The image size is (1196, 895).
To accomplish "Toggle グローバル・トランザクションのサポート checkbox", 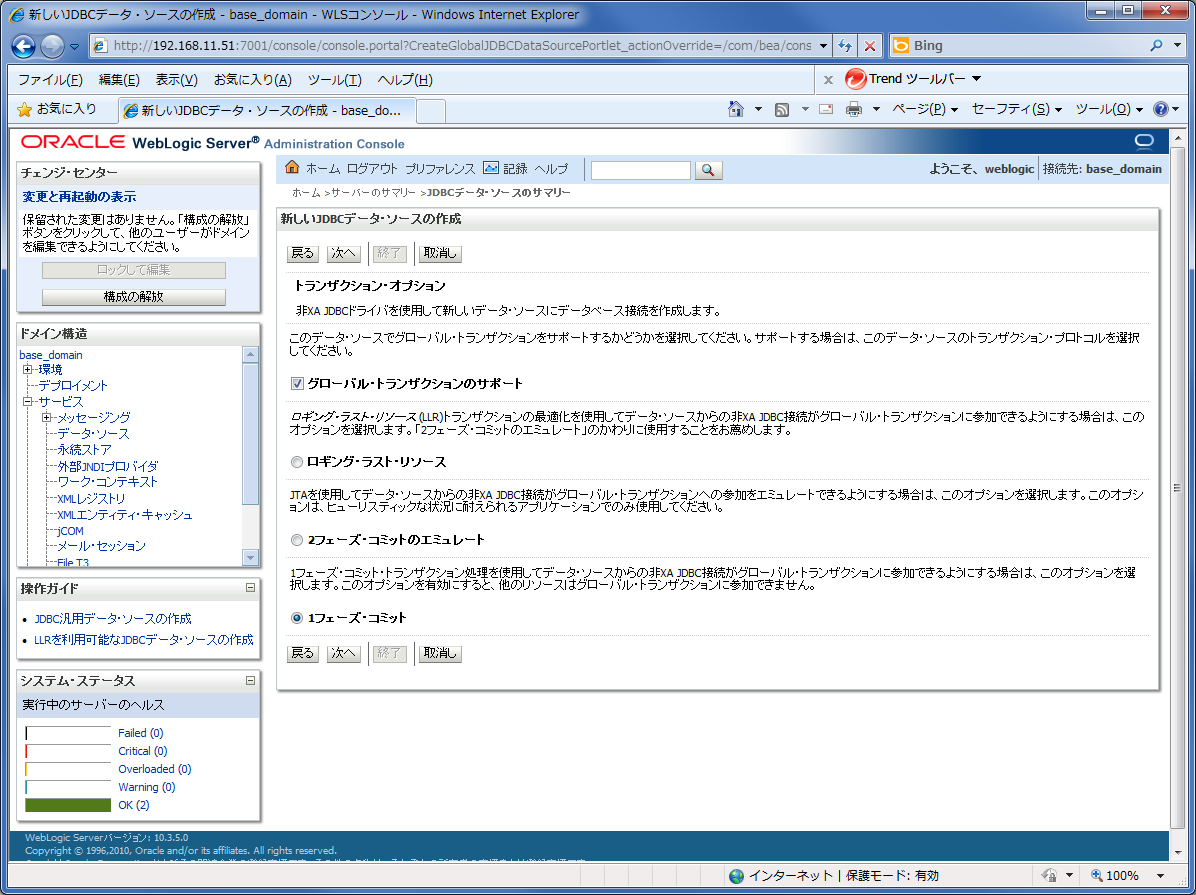I will [x=297, y=384].
